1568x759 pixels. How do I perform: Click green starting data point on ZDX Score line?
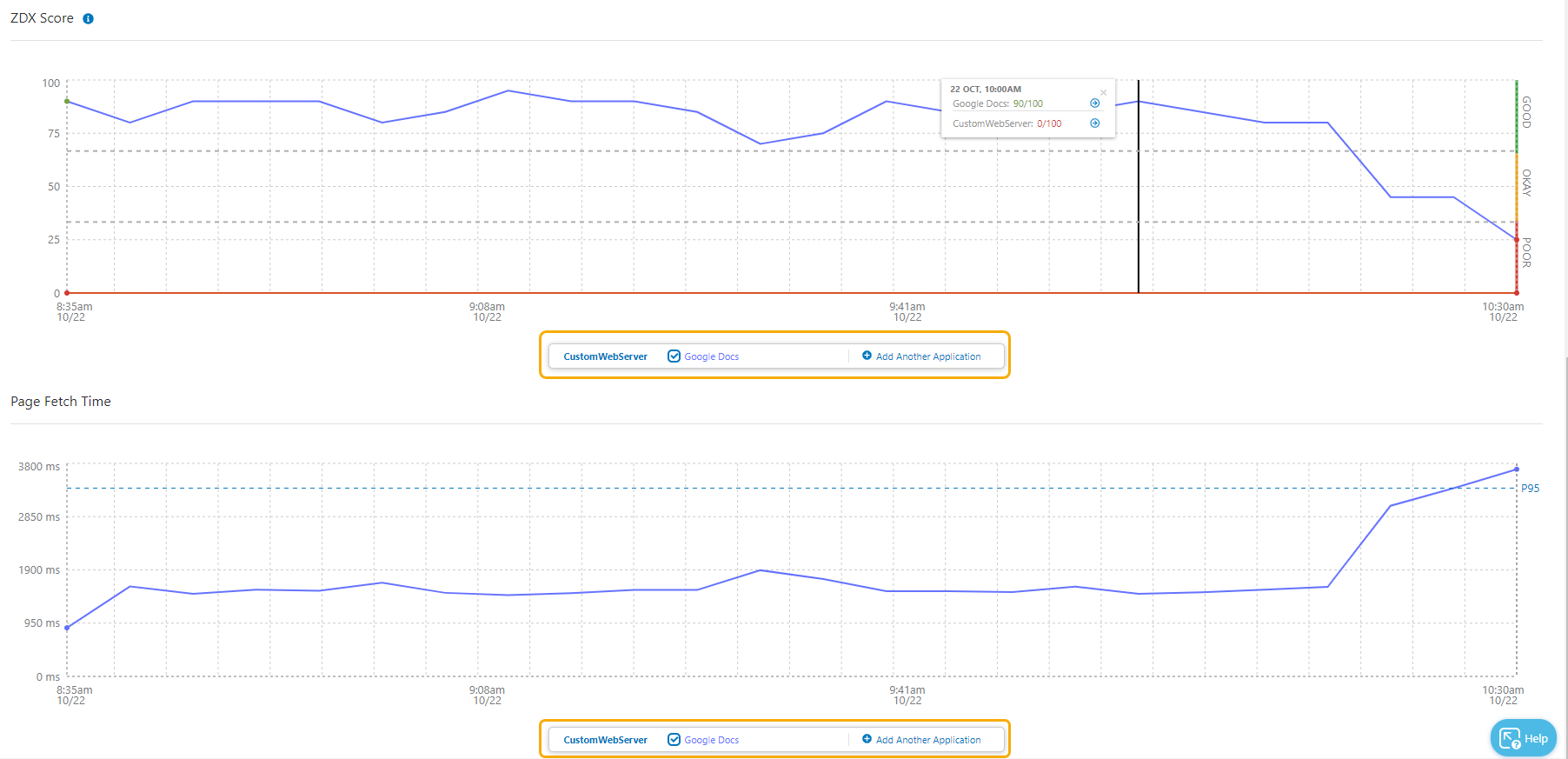67,102
